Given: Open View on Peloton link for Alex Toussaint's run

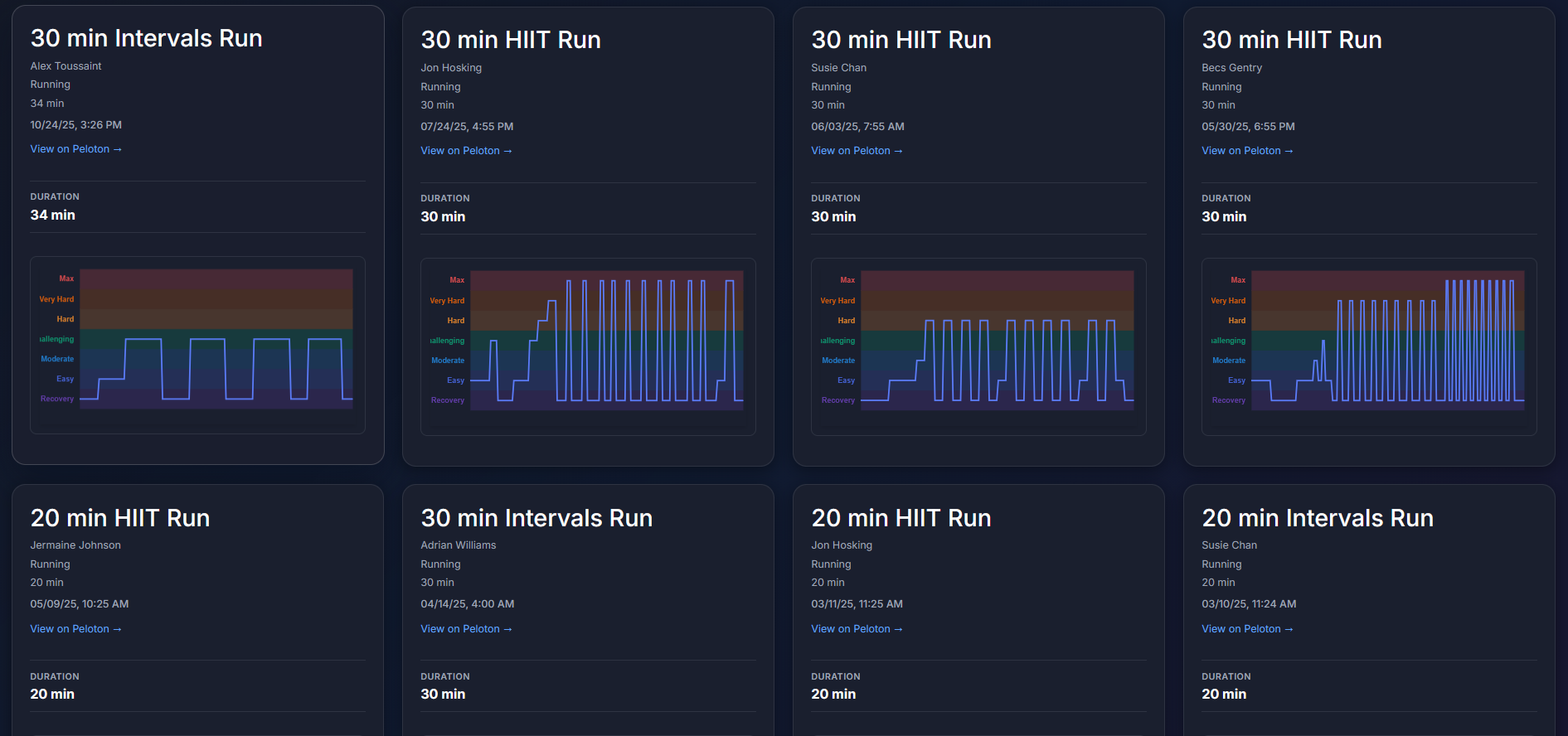Looking at the screenshot, I should [x=75, y=149].
